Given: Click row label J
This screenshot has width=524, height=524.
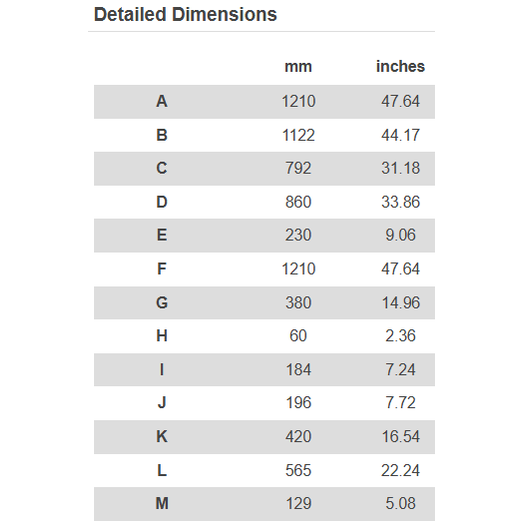Looking at the screenshot, I should click(162, 402).
